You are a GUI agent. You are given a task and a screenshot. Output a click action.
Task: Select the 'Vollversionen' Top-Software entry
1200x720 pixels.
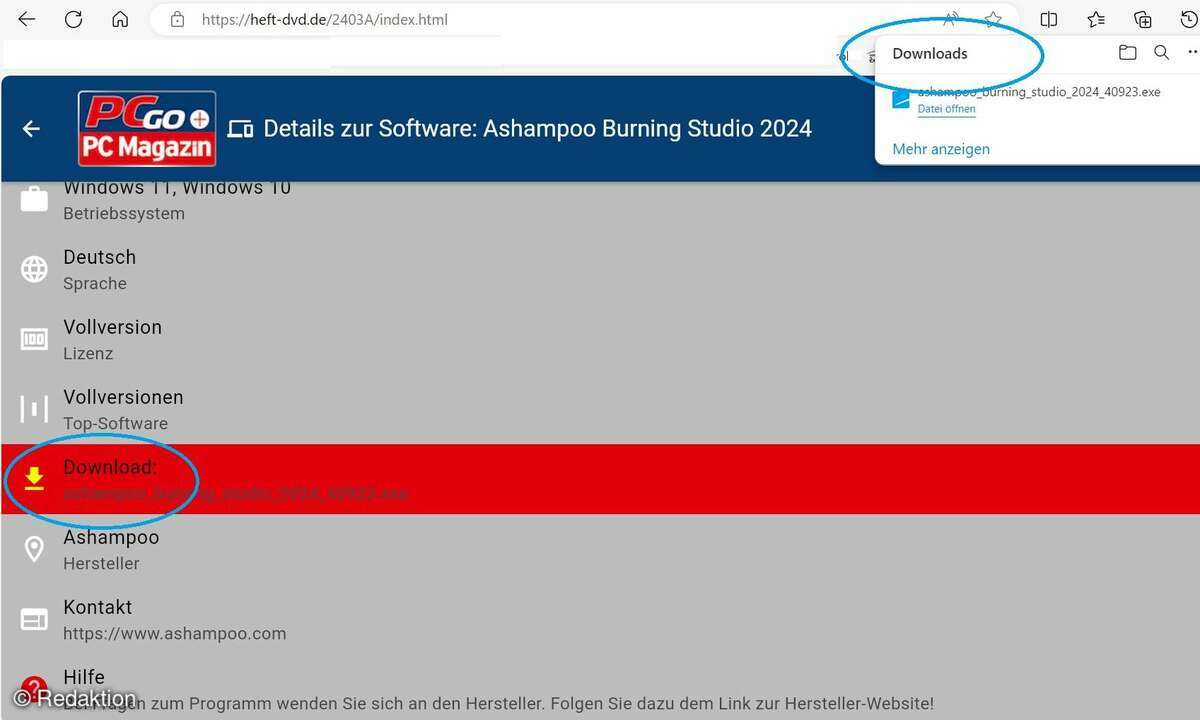pos(123,397)
